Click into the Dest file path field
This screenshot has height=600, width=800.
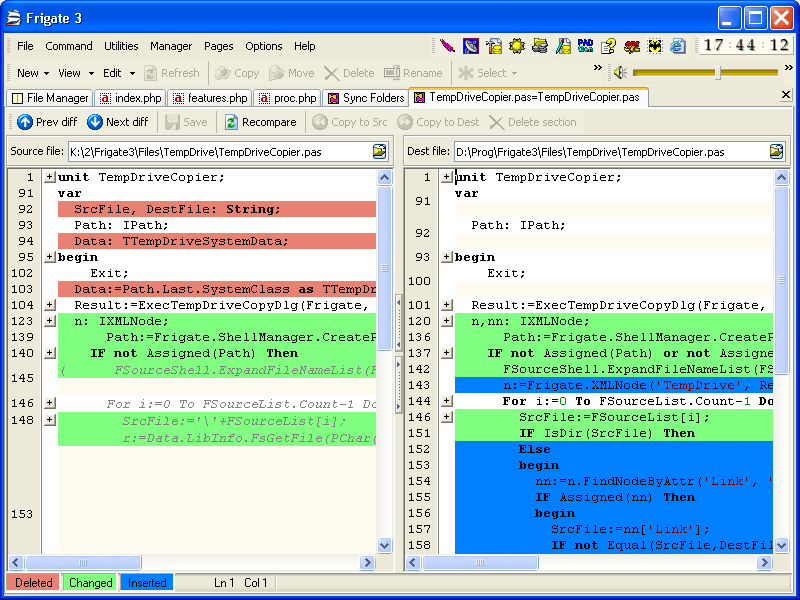click(611, 152)
